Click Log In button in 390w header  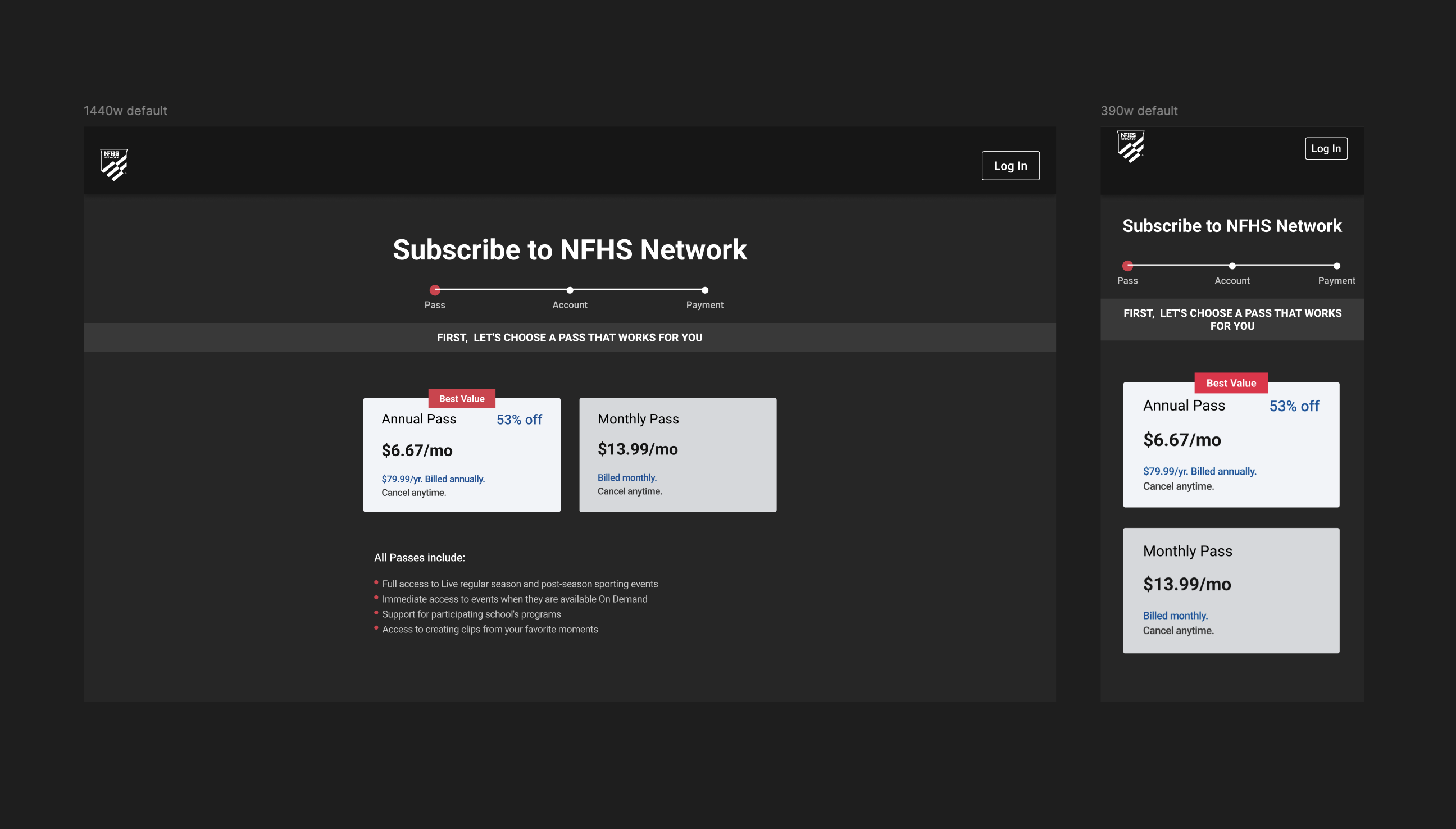coord(1326,149)
